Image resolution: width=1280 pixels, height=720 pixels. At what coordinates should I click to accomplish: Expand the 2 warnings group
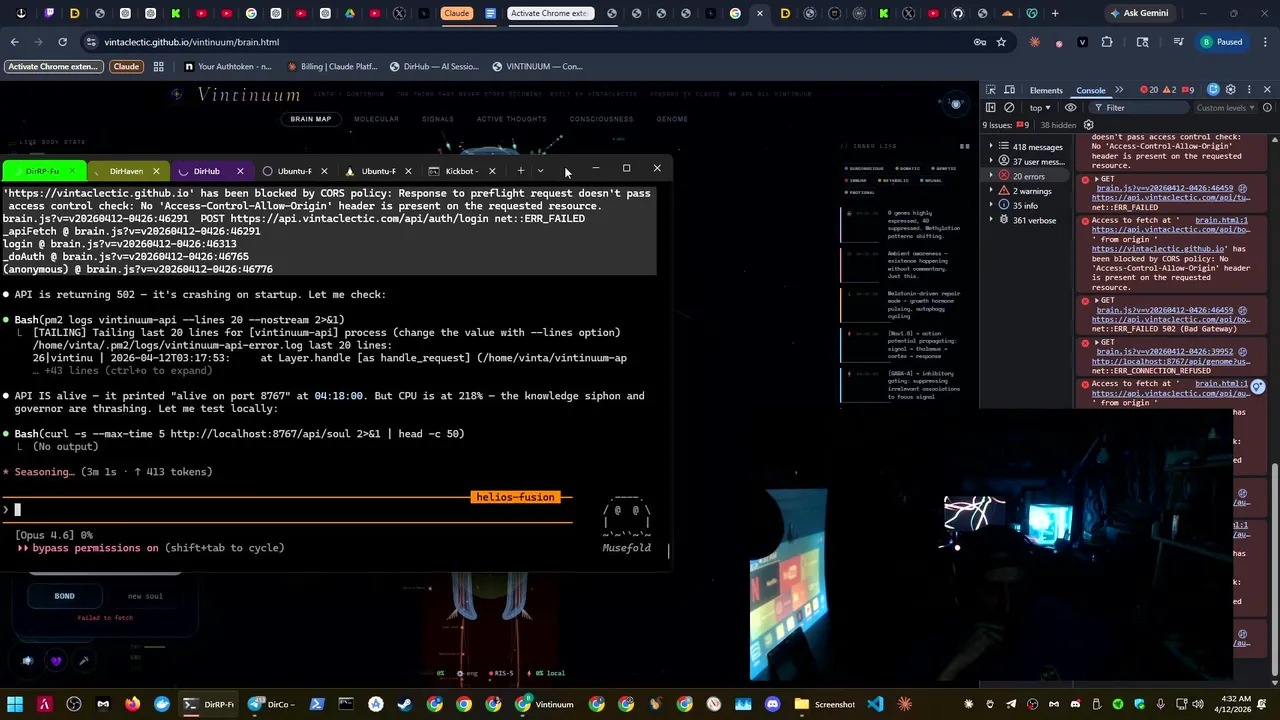tap(992, 191)
